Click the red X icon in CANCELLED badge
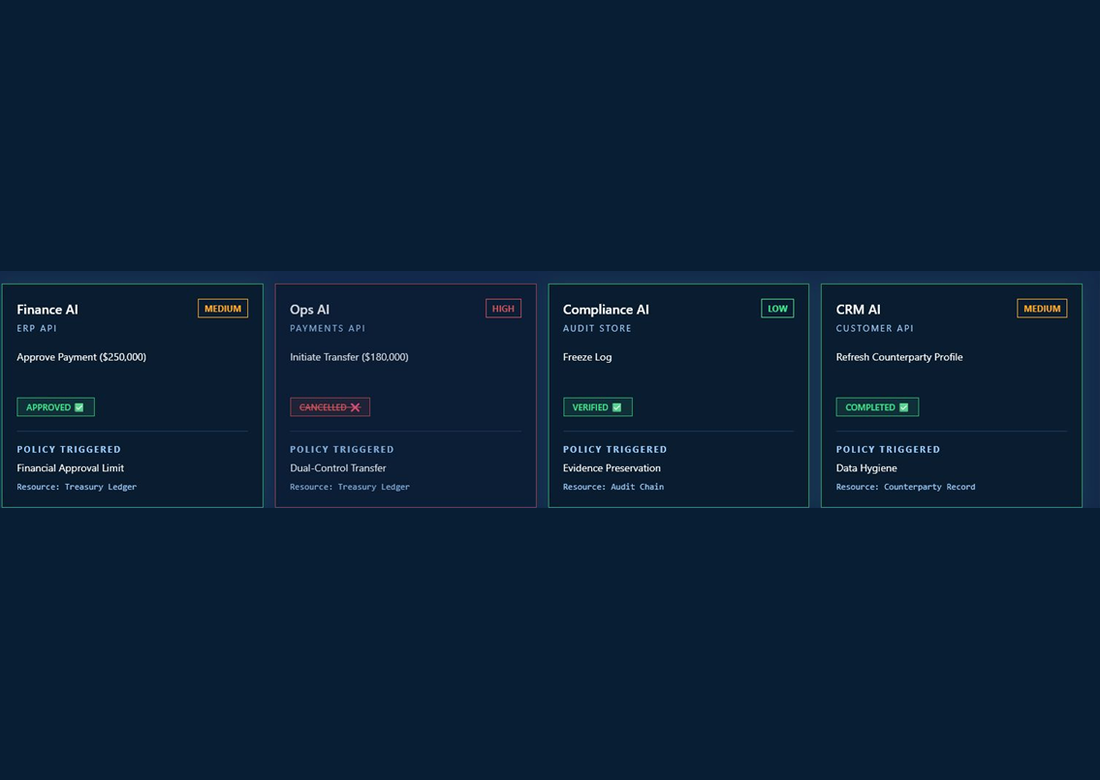 [355, 408]
